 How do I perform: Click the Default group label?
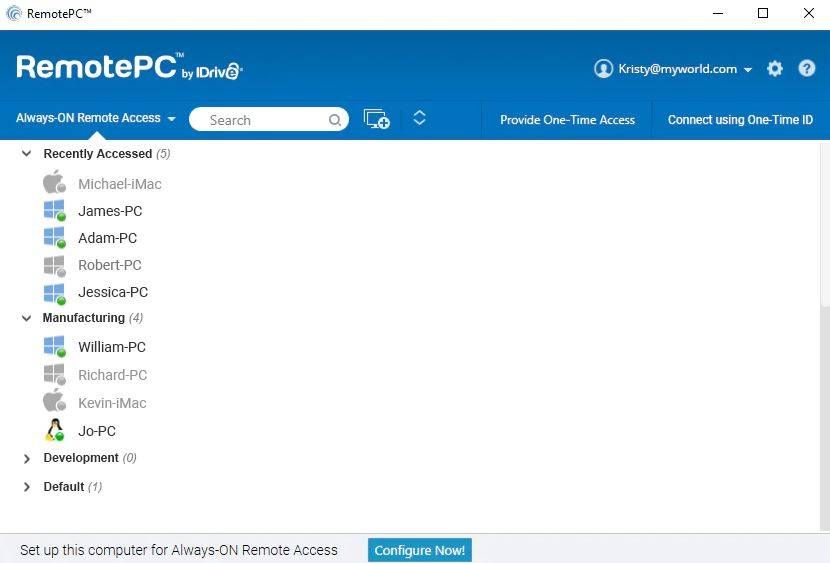(64, 487)
